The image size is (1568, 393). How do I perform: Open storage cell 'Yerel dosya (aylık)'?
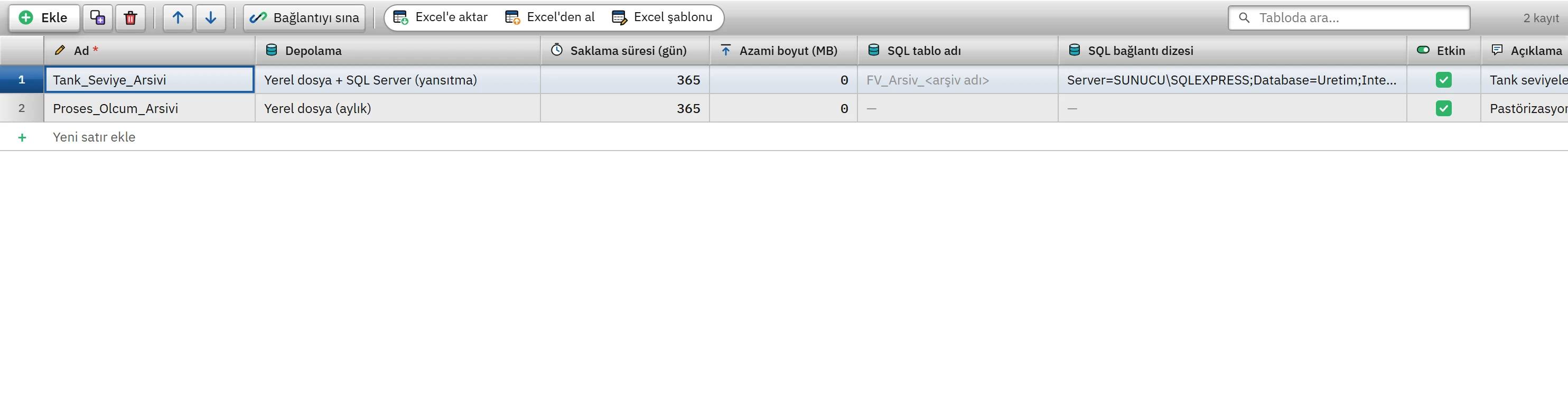click(397, 108)
